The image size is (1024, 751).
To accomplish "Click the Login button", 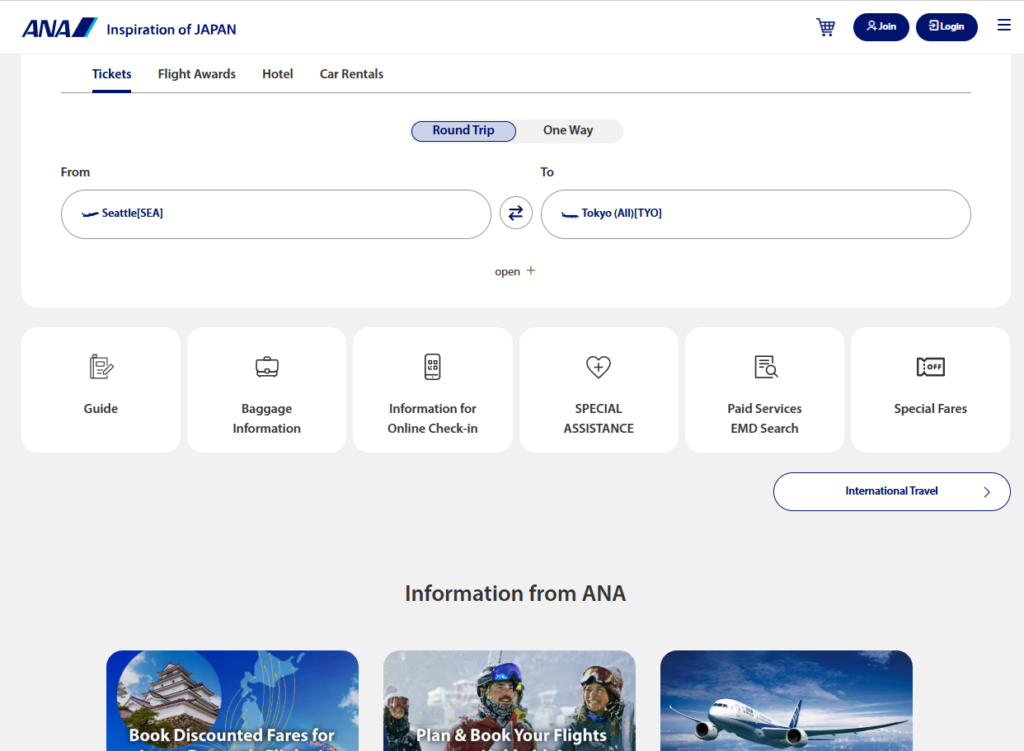I will coord(946,27).
